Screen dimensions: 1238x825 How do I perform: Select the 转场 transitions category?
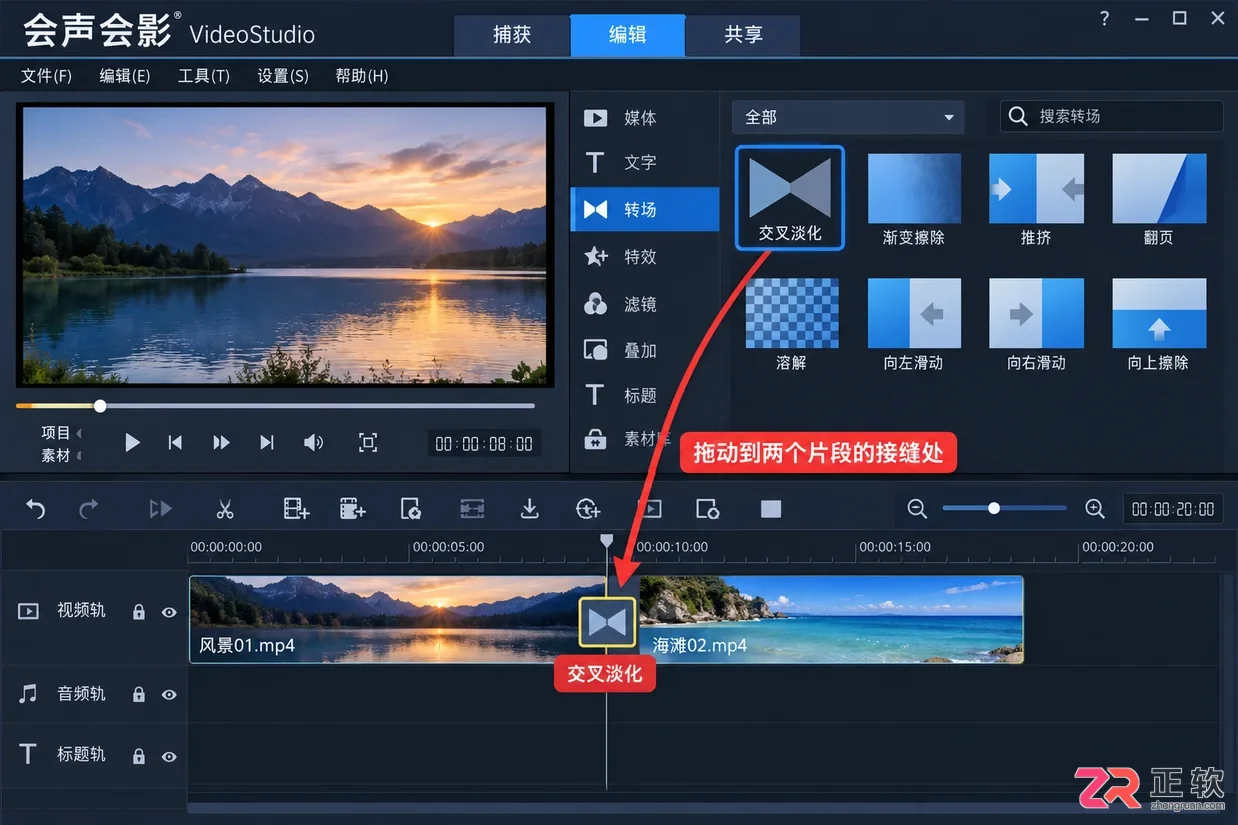[644, 209]
